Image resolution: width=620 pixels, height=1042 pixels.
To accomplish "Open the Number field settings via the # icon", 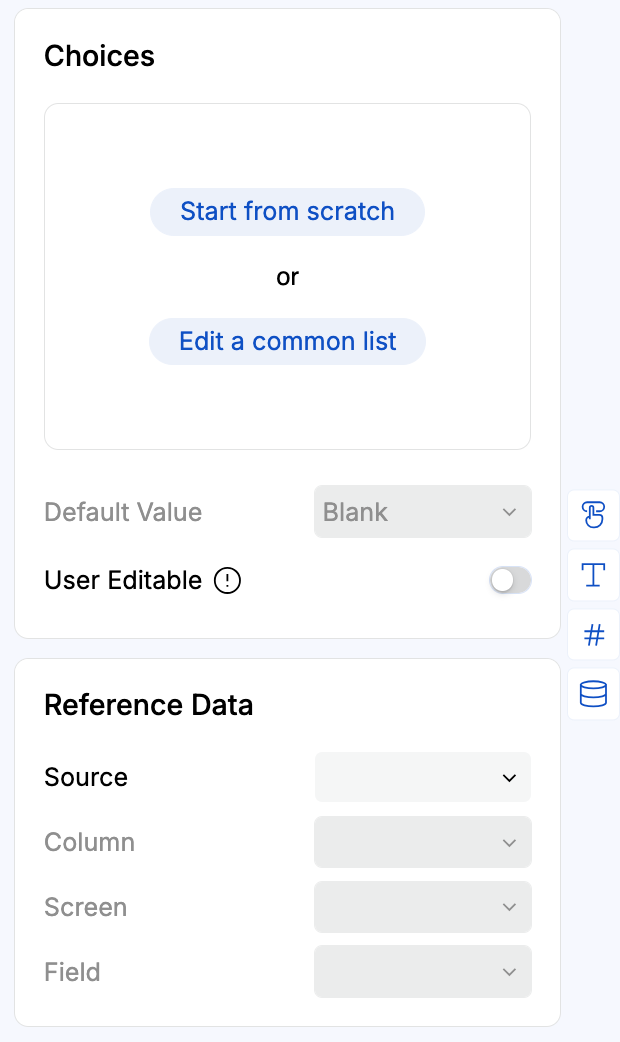I will (x=593, y=634).
